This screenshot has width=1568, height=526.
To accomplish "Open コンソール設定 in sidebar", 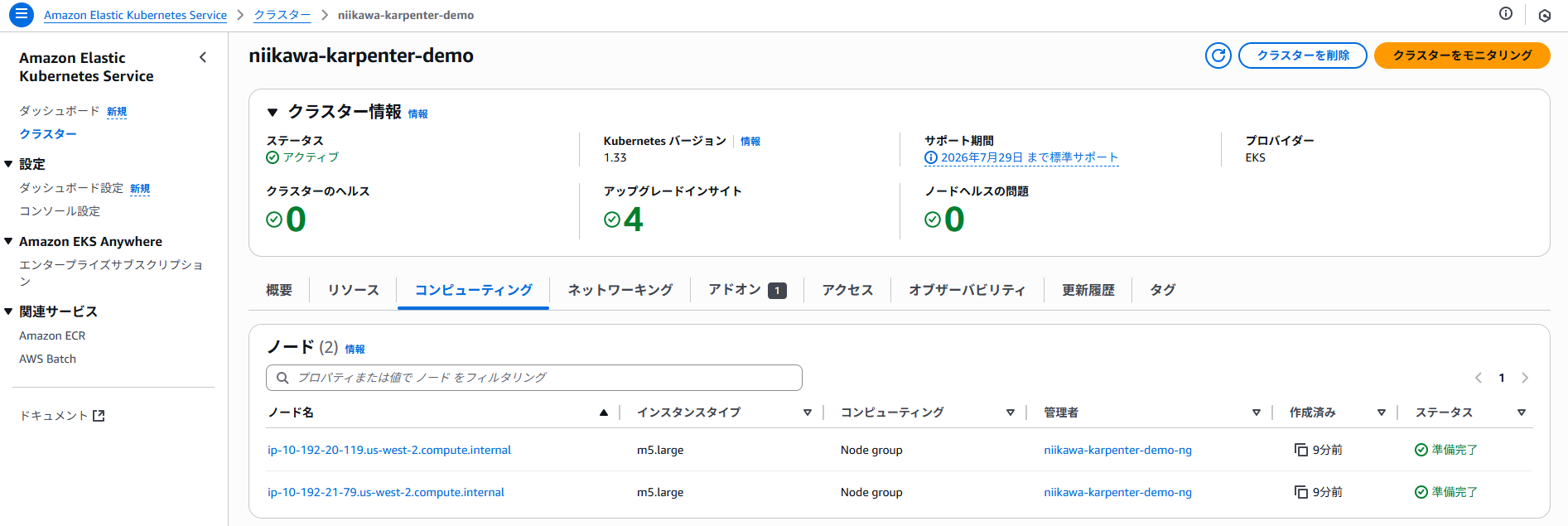I will [x=60, y=211].
